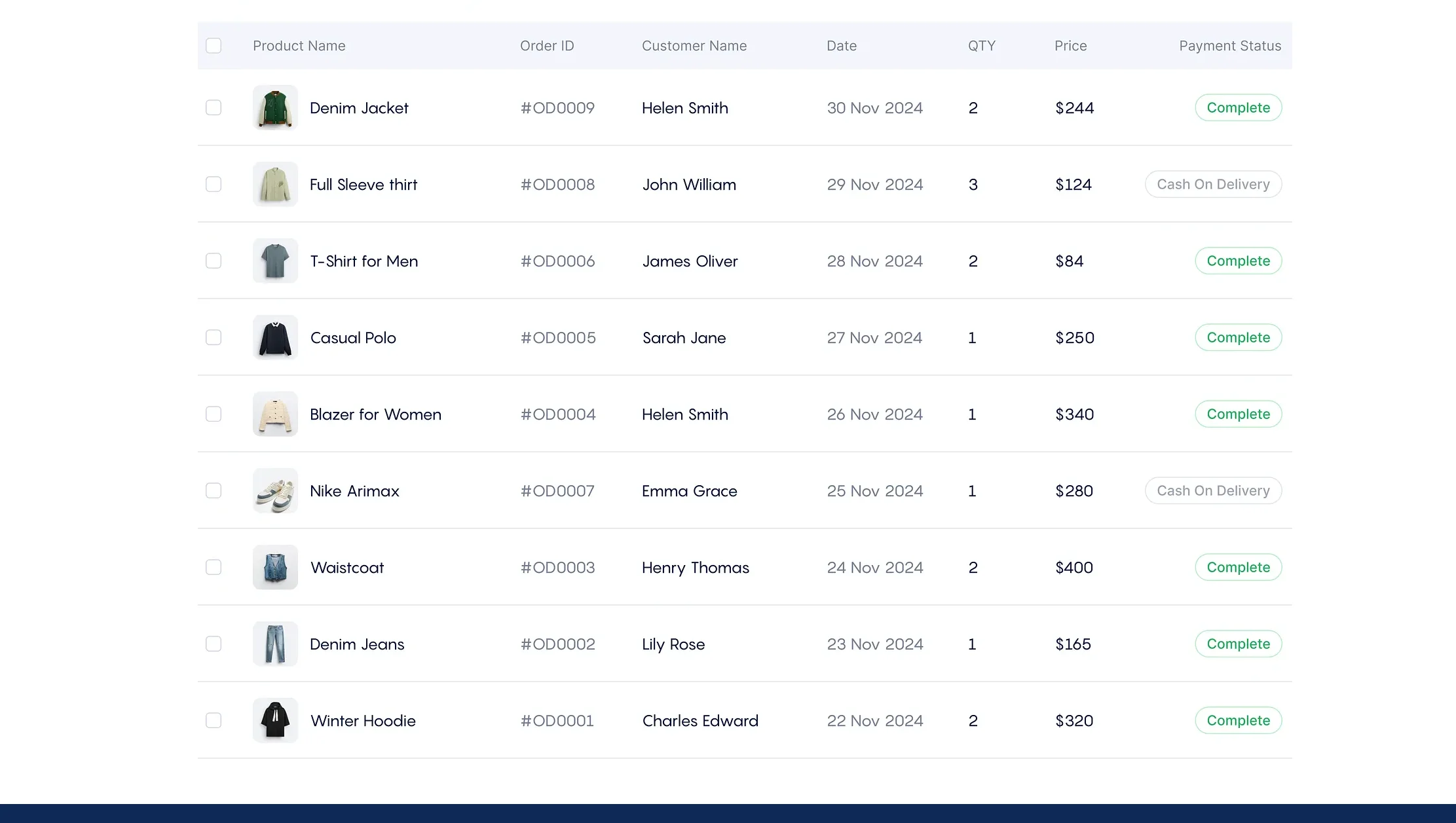
Task: Open order #OD0005
Action: coord(558,338)
